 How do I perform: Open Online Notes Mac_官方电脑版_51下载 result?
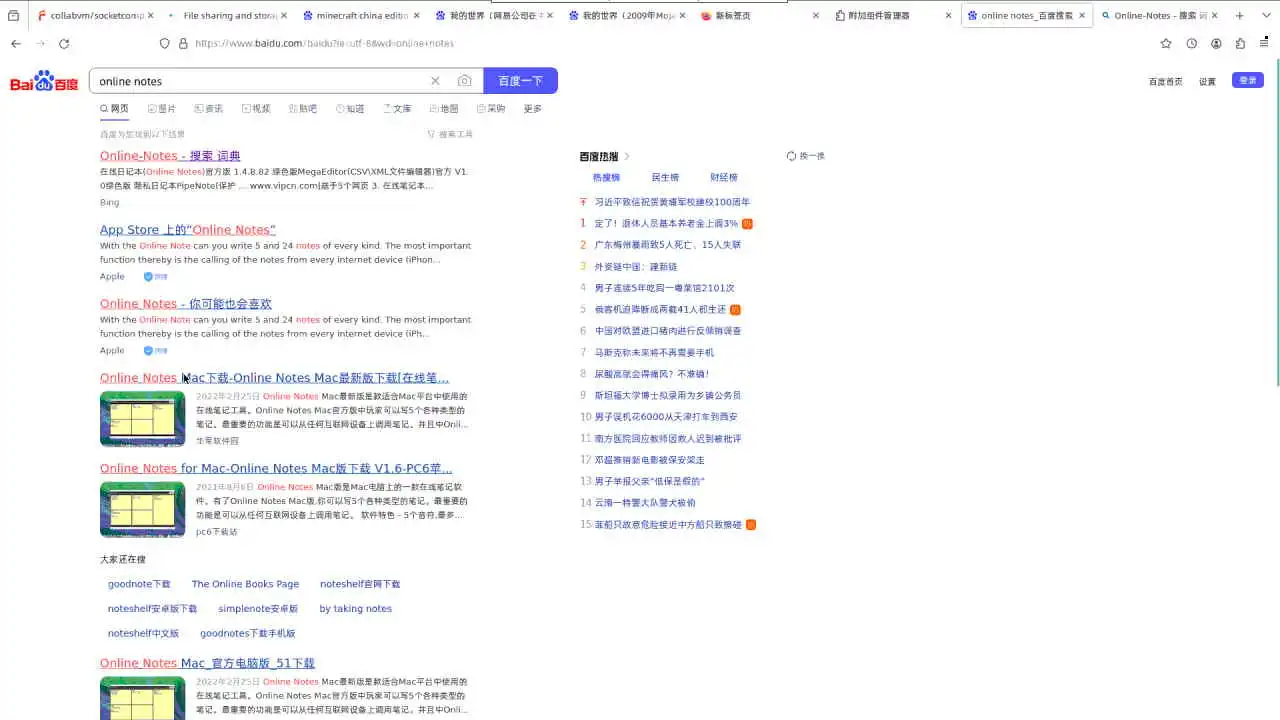207,663
